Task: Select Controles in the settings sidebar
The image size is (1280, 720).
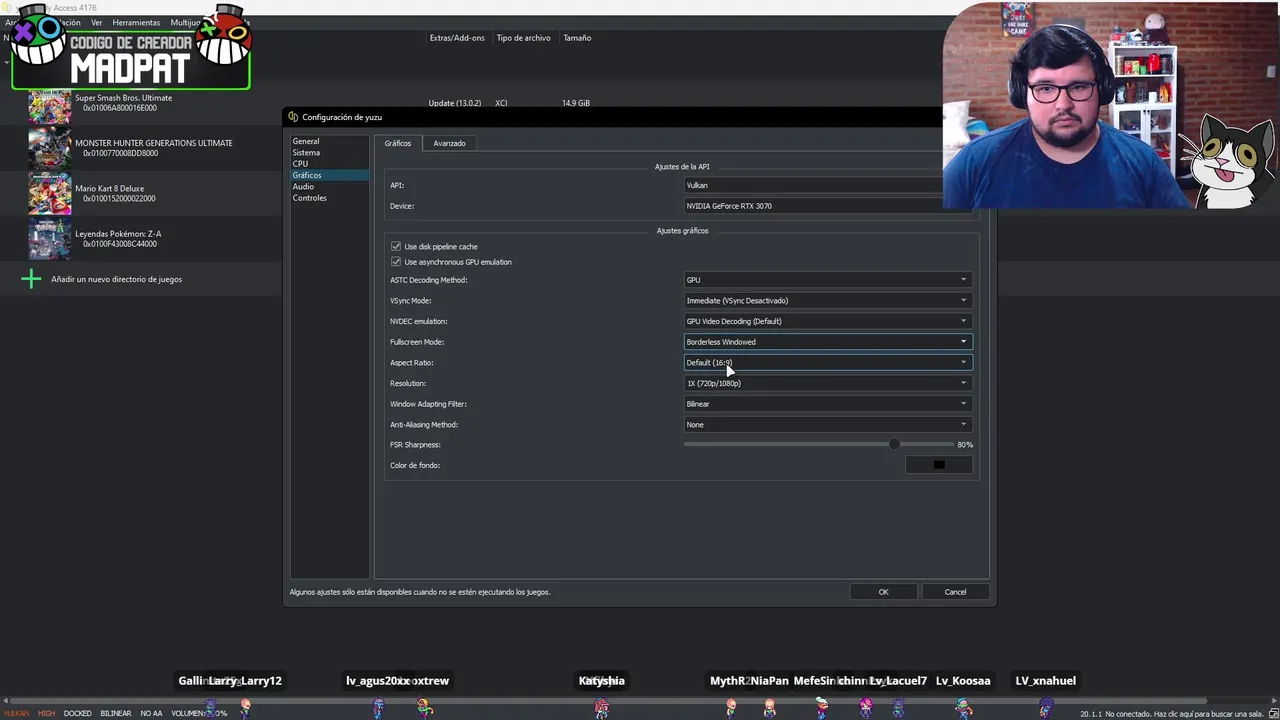Action: coord(310,198)
